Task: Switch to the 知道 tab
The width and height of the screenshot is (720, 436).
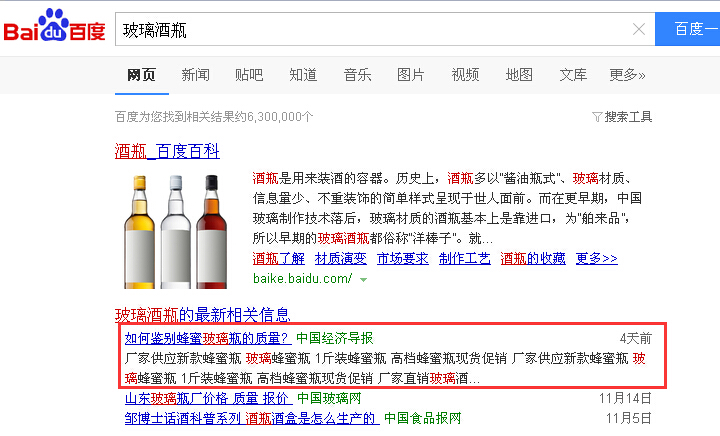Action: coord(303,75)
